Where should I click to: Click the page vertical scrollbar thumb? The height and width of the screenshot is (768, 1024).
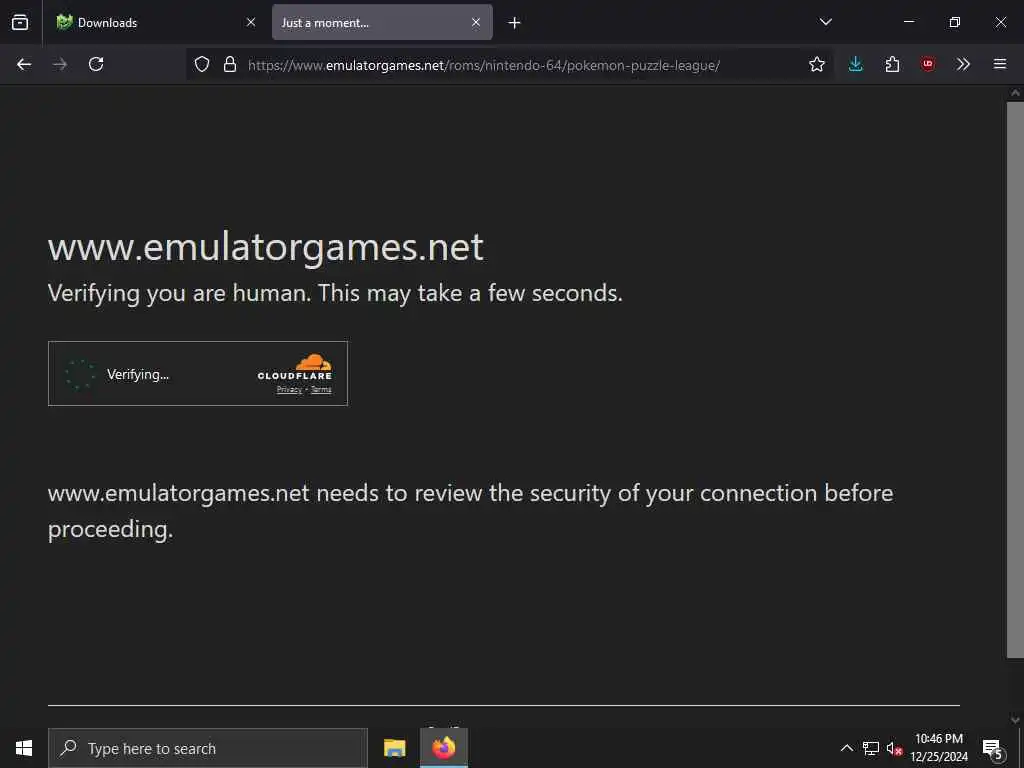[1015, 379]
